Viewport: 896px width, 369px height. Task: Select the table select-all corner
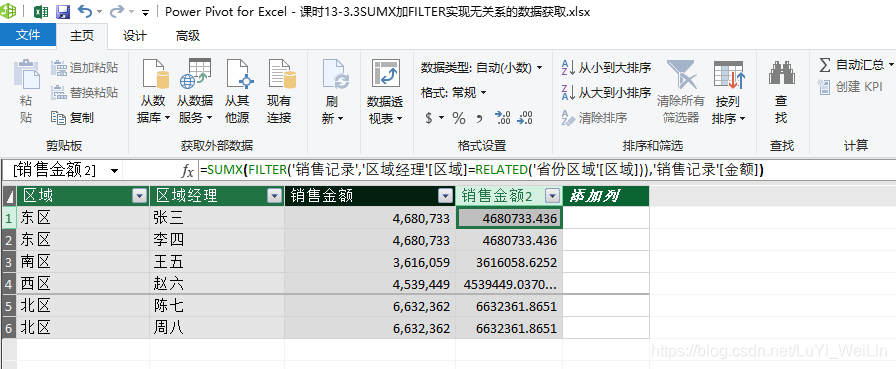click(9, 196)
